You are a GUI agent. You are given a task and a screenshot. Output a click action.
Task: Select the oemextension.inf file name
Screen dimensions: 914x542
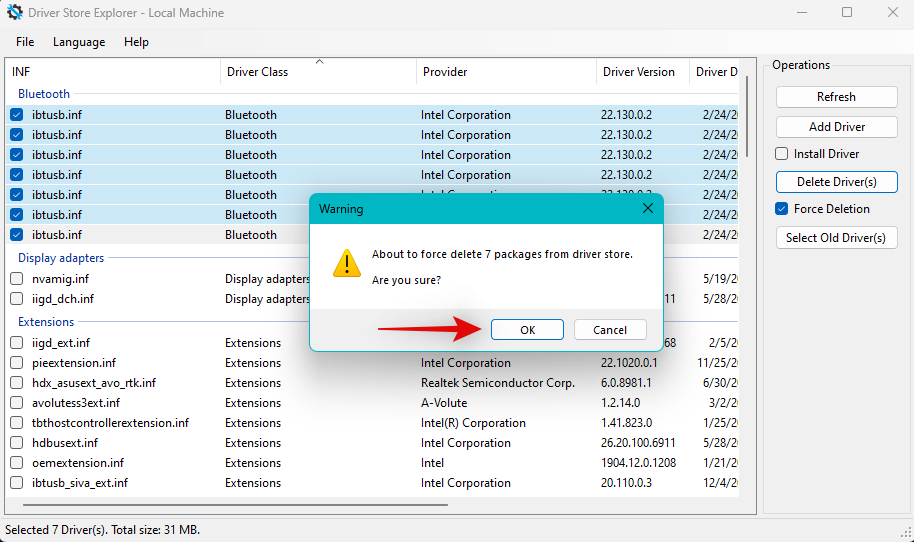[78, 463]
